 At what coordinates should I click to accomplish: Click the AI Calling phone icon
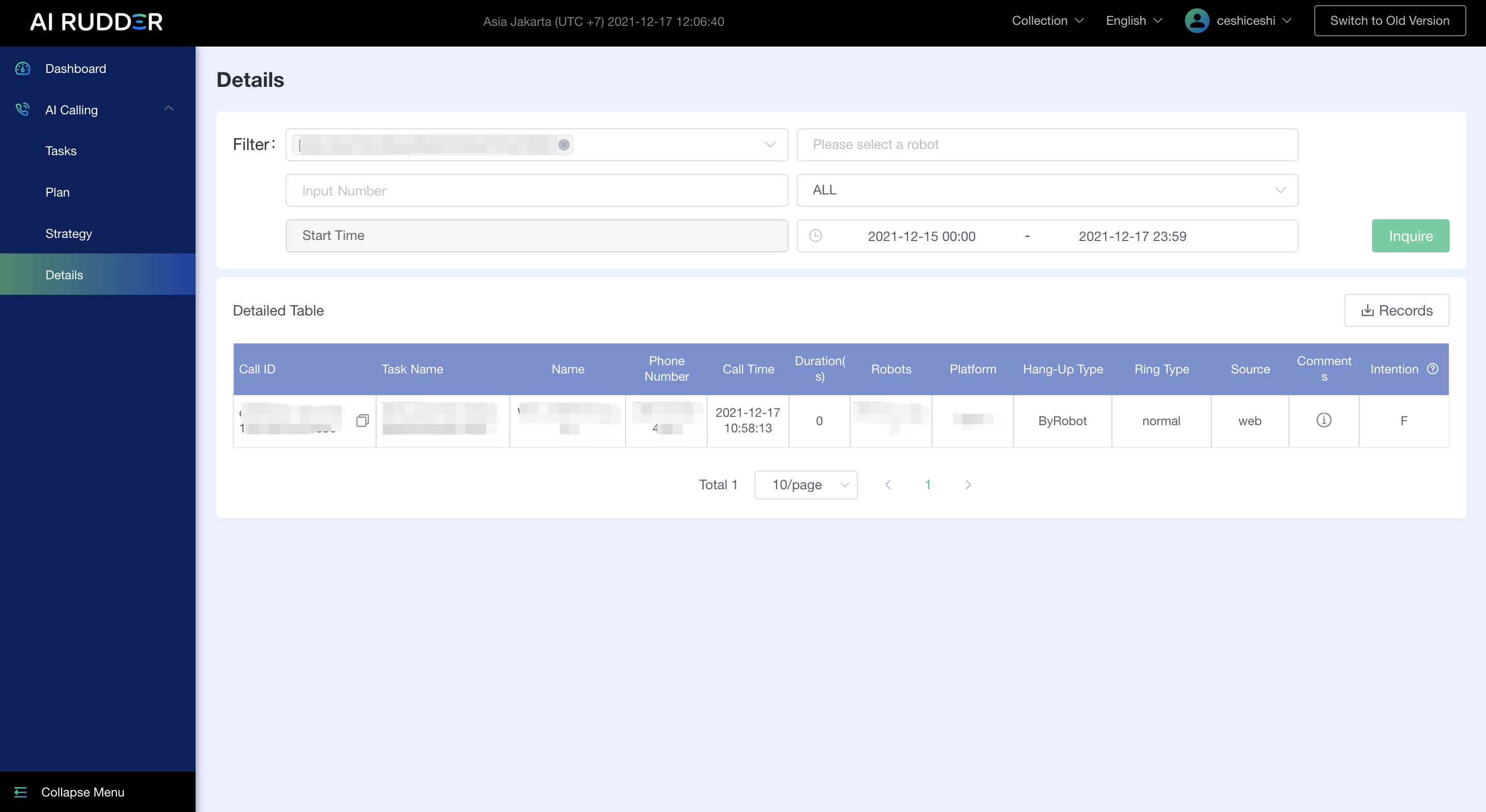pyautogui.click(x=22, y=110)
